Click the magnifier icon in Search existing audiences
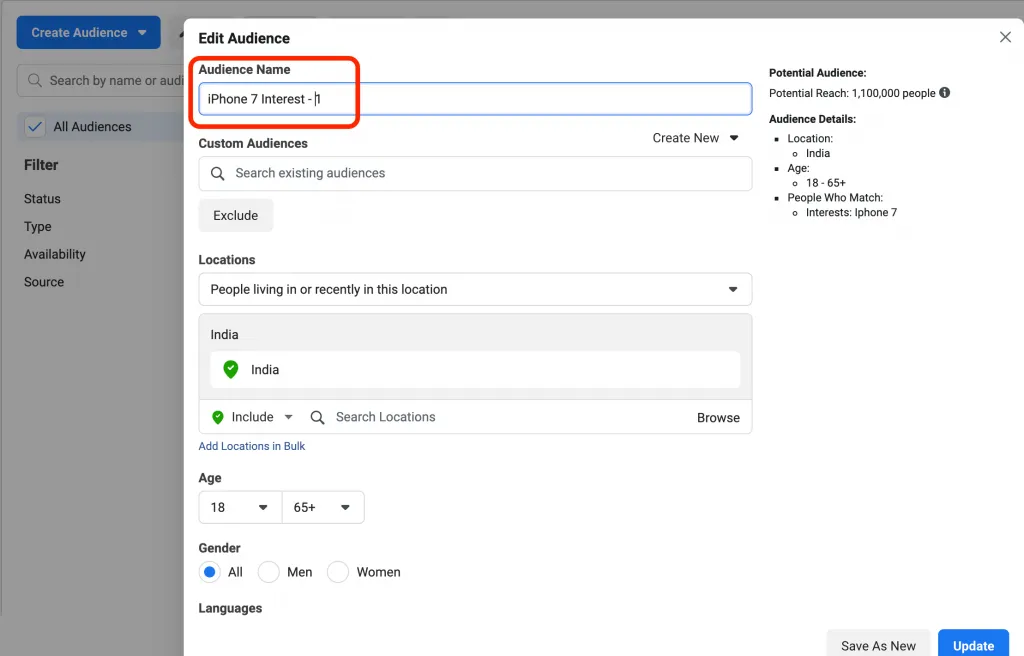 [217, 173]
